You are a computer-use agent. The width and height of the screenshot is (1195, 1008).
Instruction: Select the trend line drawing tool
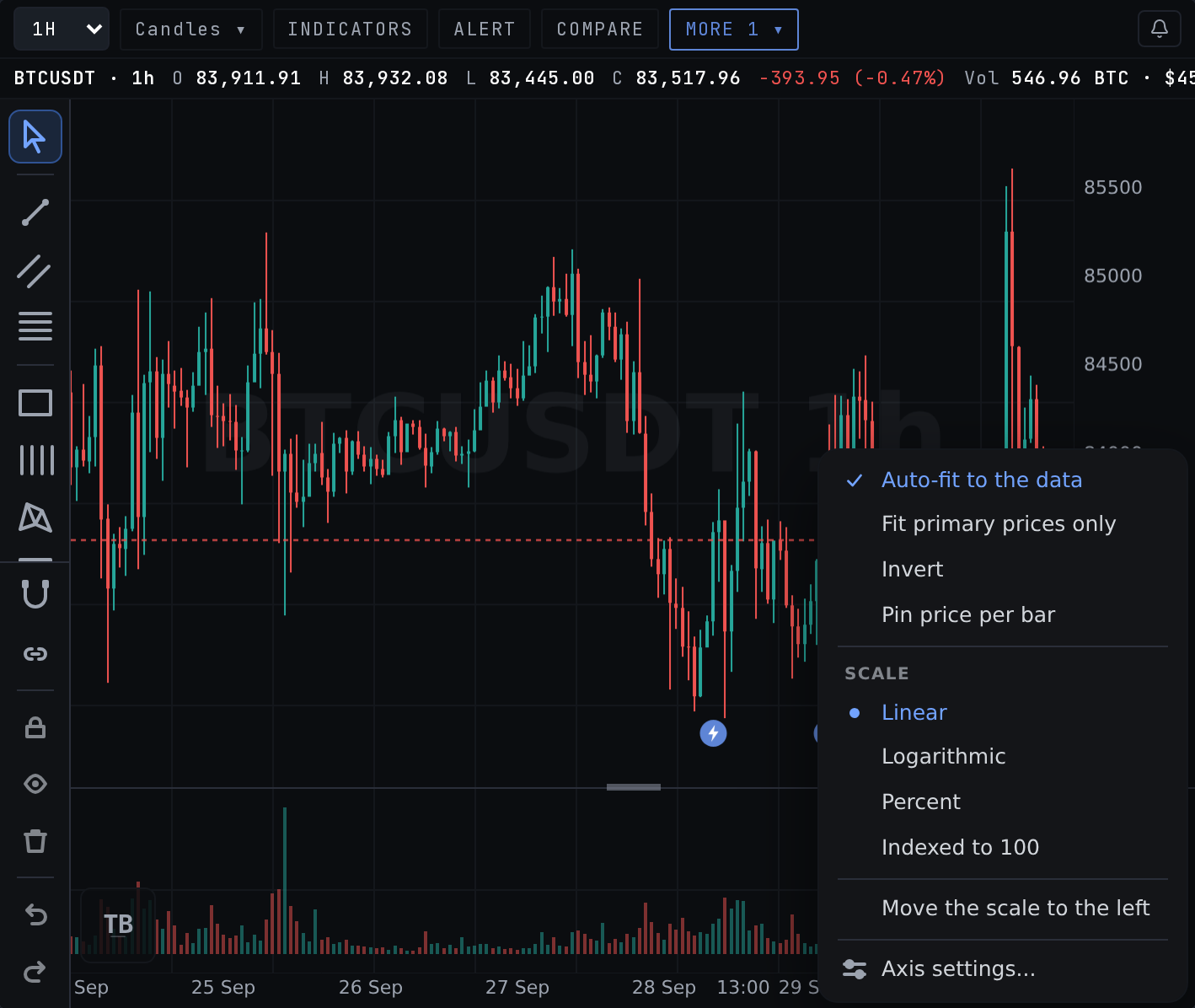tap(35, 212)
